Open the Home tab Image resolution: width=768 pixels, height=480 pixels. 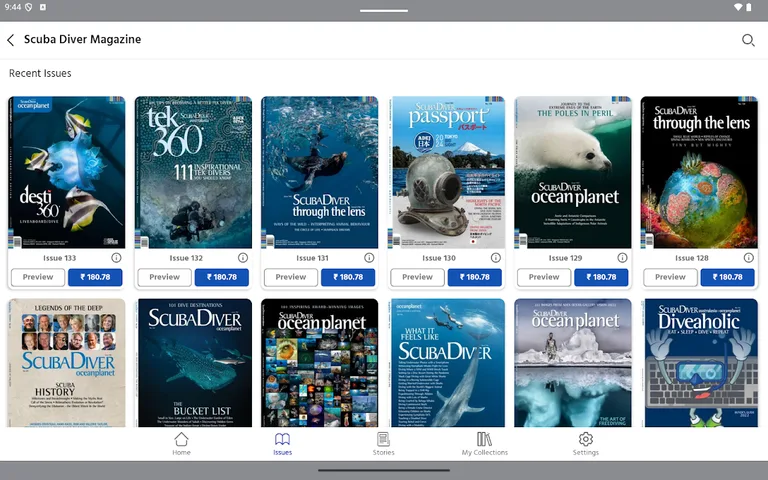coord(181,444)
